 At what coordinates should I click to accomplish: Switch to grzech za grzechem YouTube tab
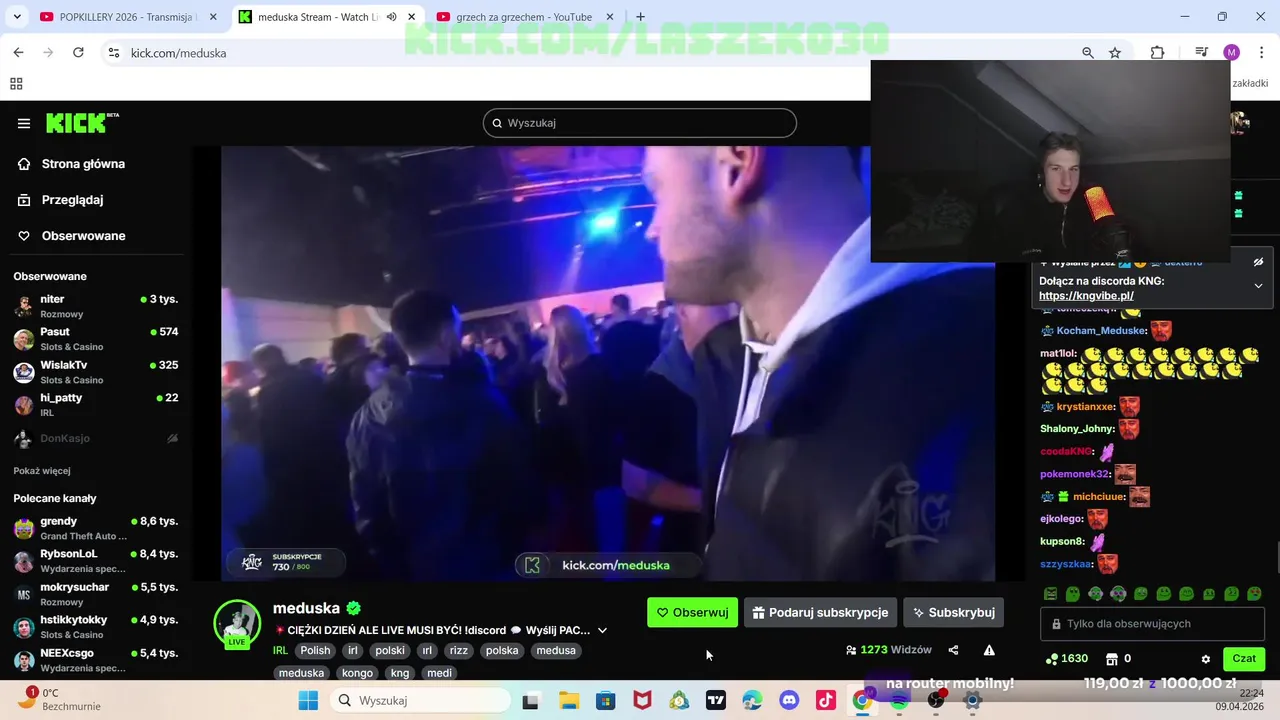(x=525, y=17)
